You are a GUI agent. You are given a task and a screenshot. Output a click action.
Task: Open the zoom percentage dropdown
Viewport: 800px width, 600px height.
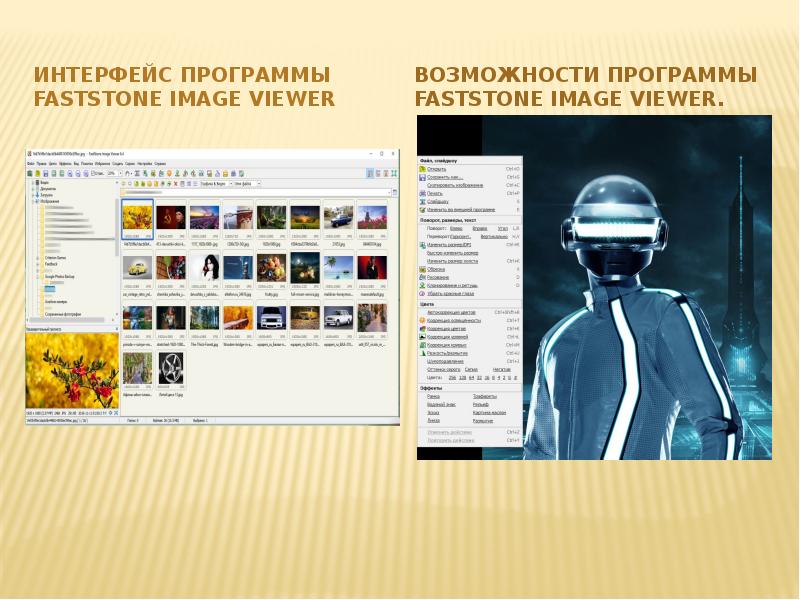120,173
